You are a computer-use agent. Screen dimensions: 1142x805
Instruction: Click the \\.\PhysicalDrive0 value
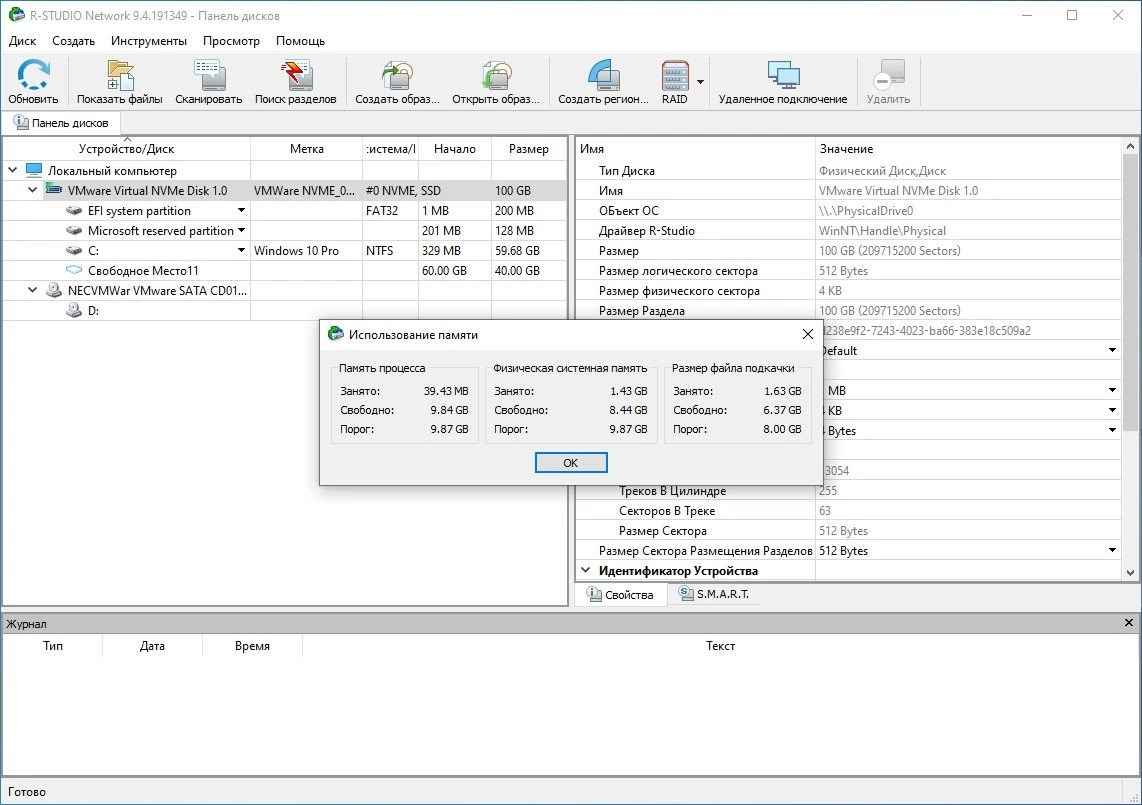coord(866,211)
